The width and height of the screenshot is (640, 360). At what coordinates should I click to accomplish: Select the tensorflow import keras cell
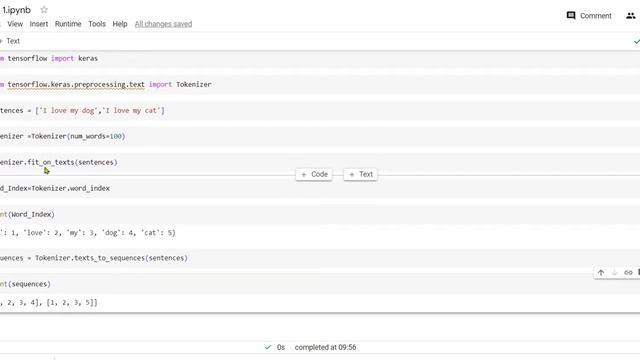pos(320,58)
